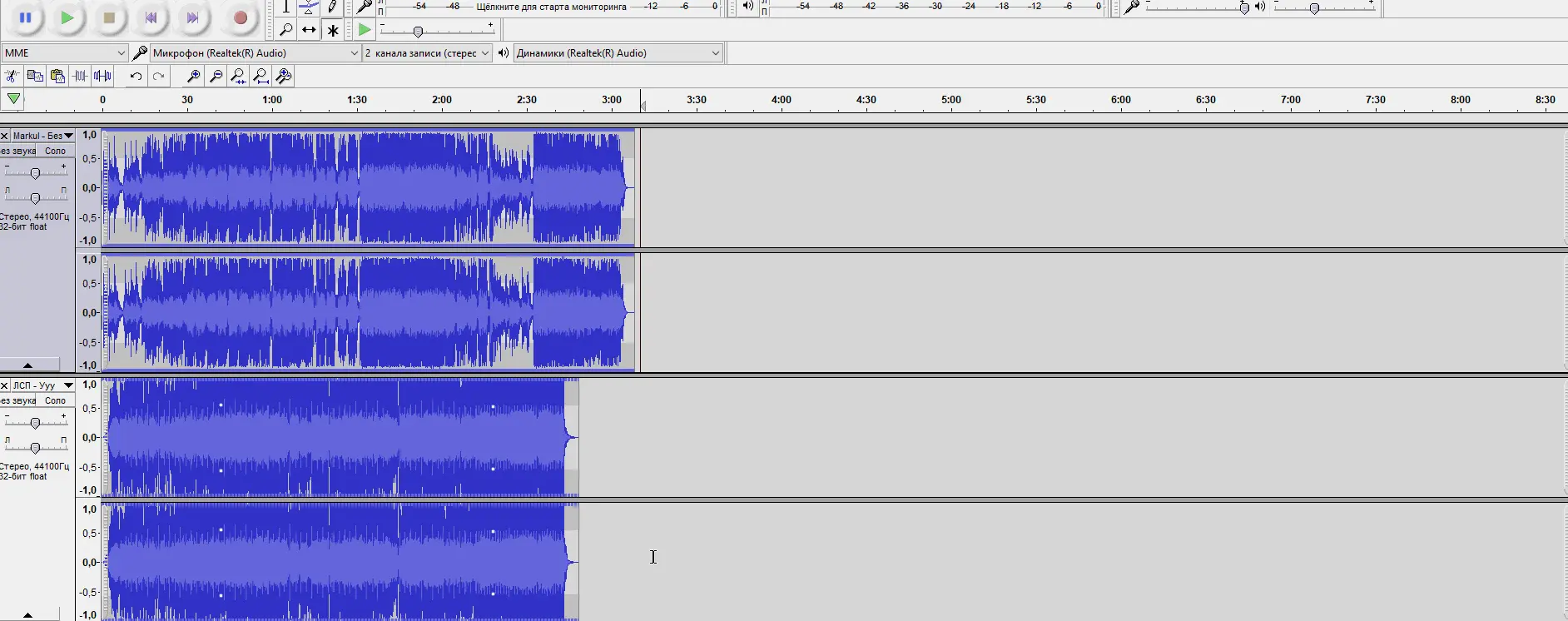
Task: Click Play-at-Speed green arrow
Action: [365, 30]
